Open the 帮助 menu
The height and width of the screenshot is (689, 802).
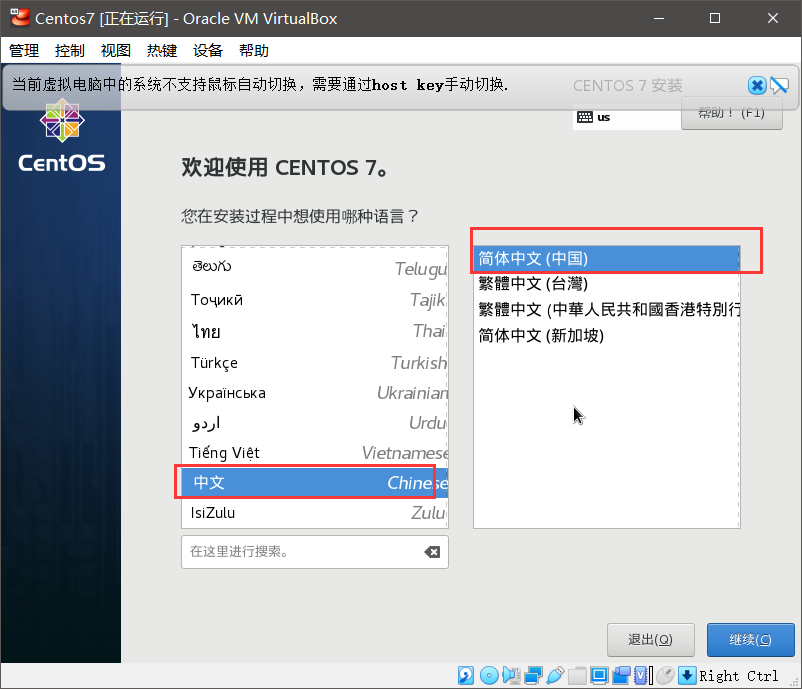254,51
